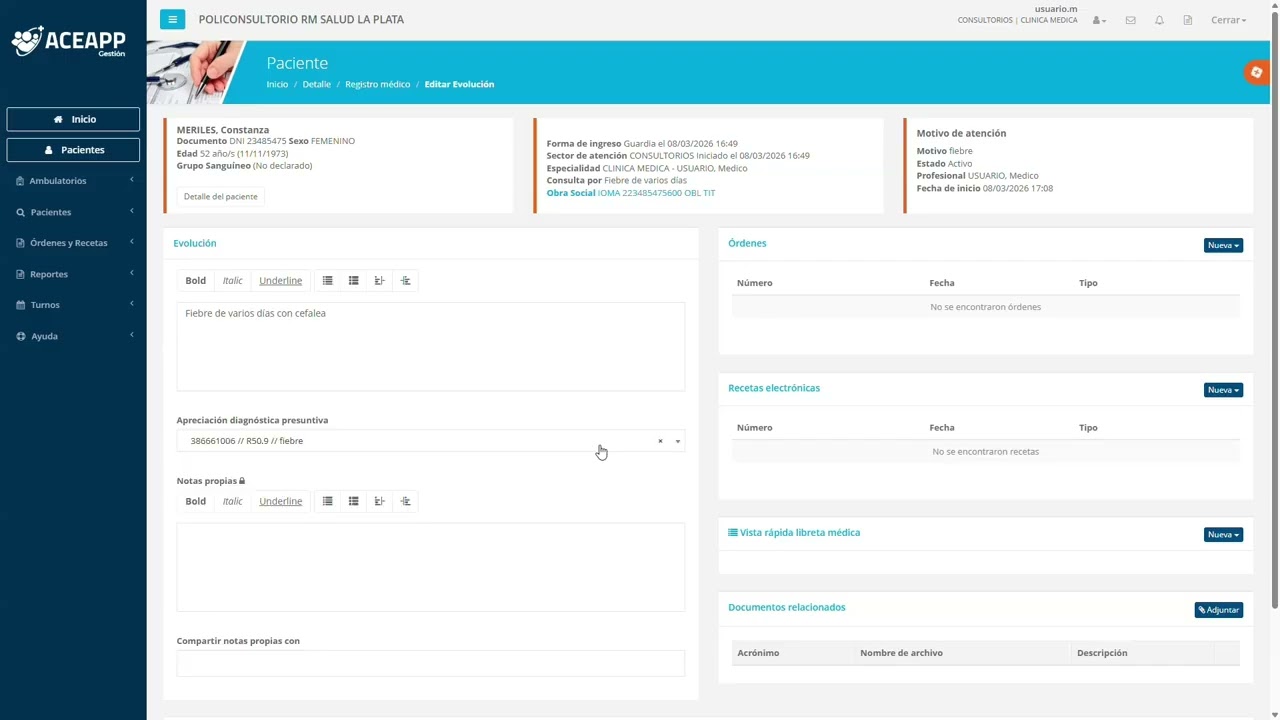
Task: Open Nueva dropdown in Recetas electrónicas panel
Action: click(1223, 390)
